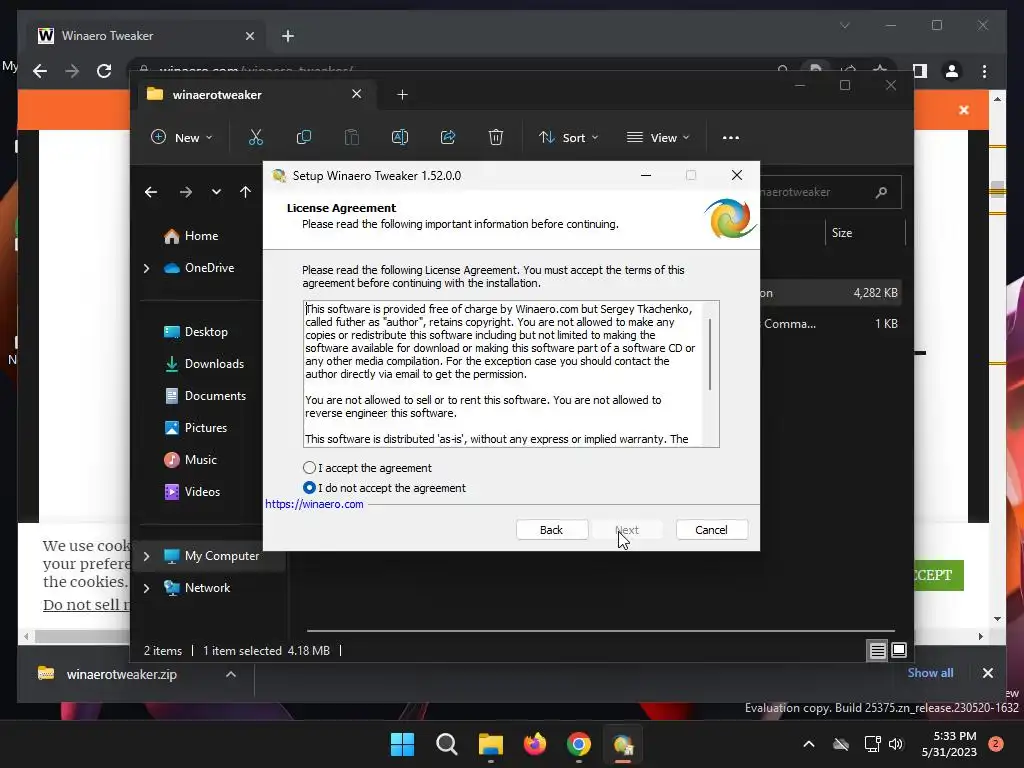
Task: Open the See more ellipsis in Explorer
Action: click(x=731, y=138)
